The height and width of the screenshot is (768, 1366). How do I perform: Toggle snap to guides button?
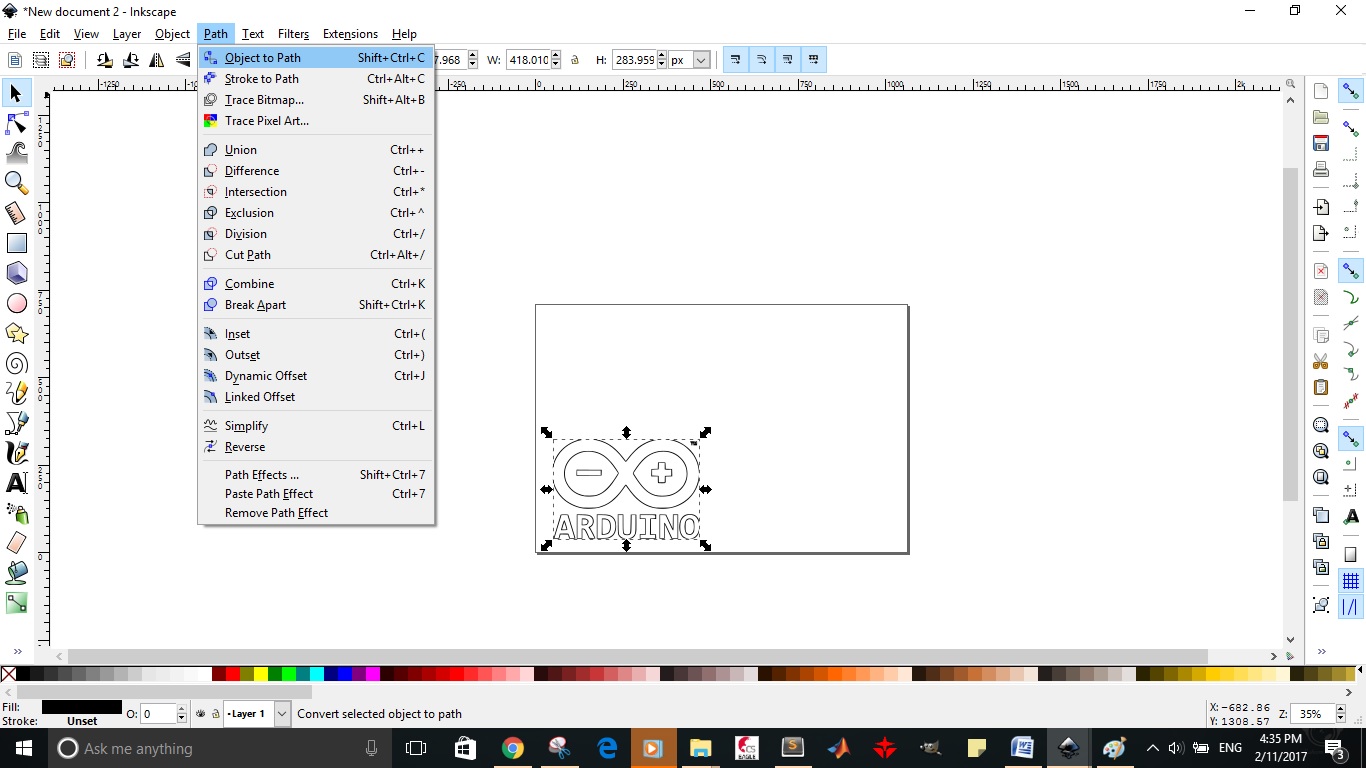[1351, 607]
